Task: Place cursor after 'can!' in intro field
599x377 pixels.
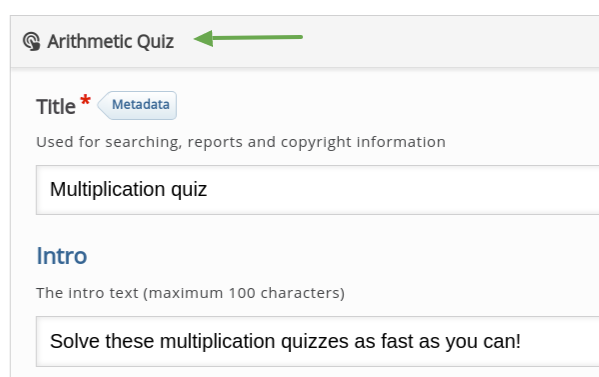Action: (522, 341)
